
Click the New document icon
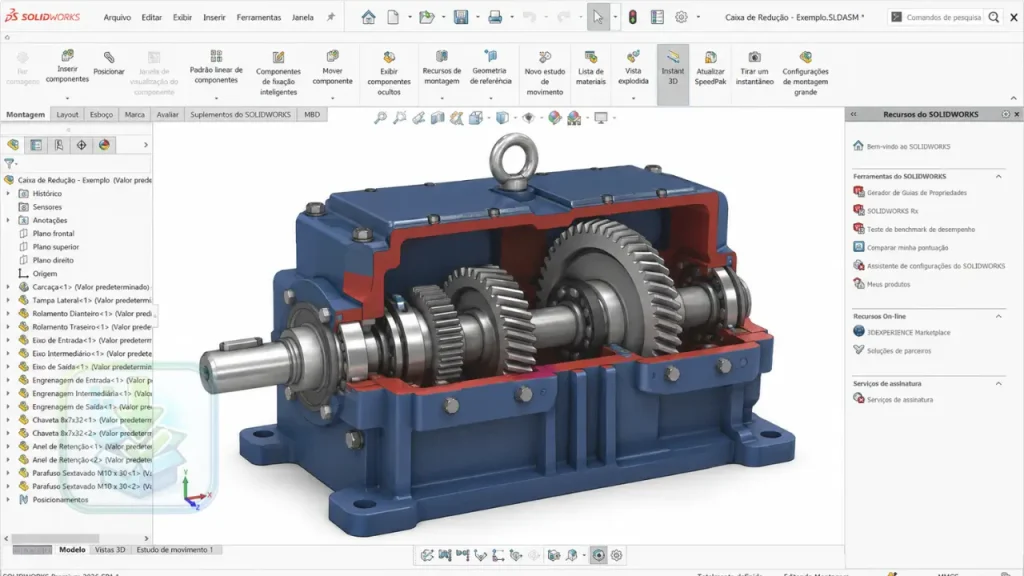(x=392, y=17)
